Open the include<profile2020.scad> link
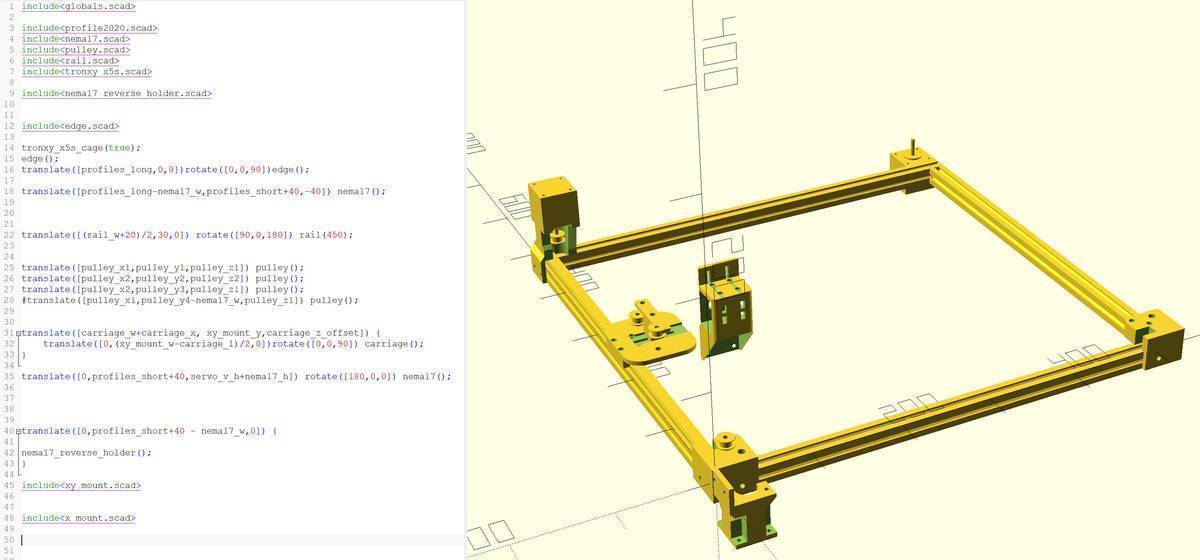 [x=89, y=28]
